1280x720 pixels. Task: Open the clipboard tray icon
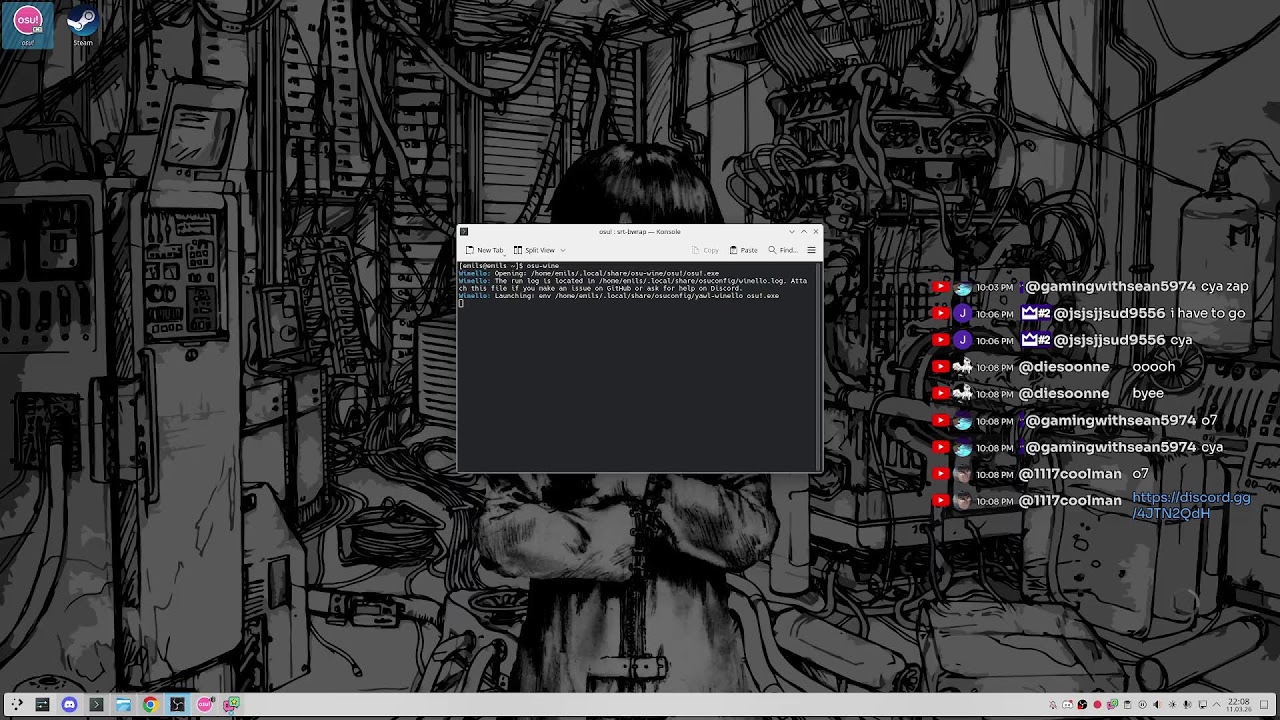[1127, 705]
